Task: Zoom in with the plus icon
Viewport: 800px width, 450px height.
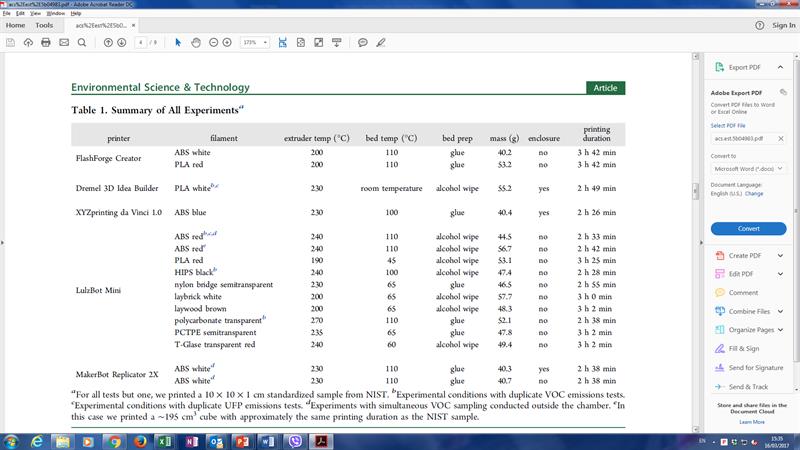Action: click(227, 43)
